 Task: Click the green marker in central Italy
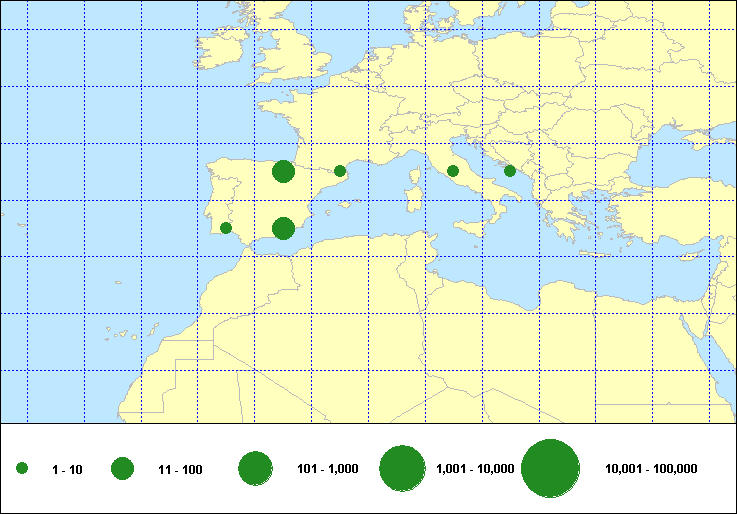[x=453, y=171]
